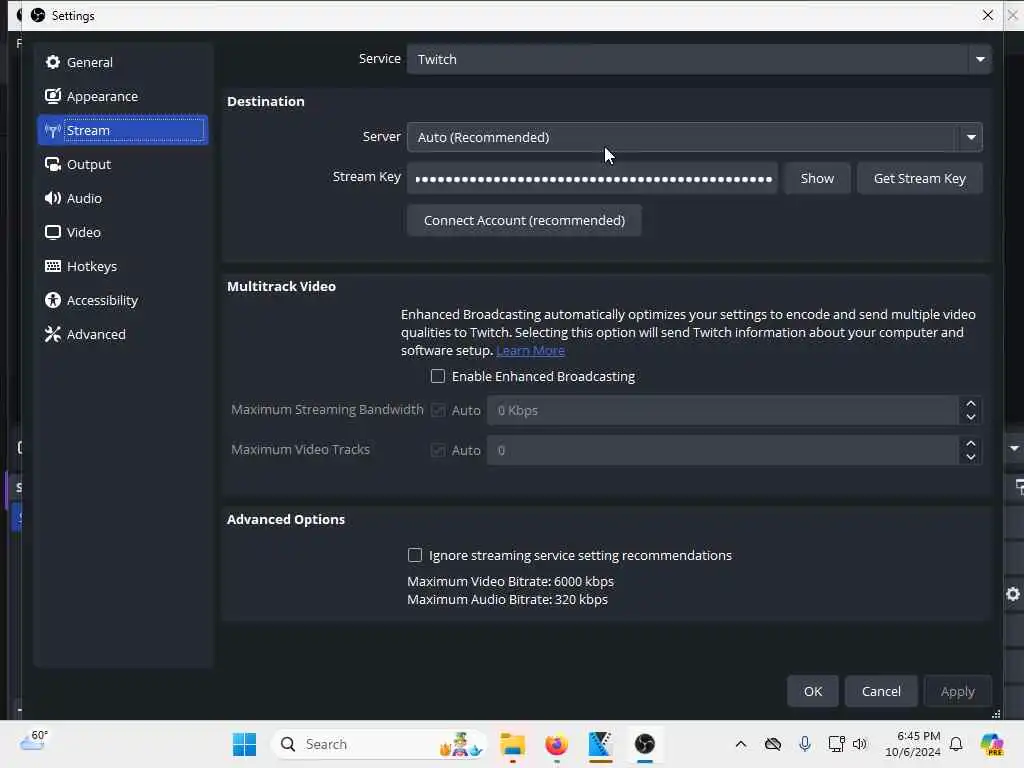Select the Appearance category icon
This screenshot has height=768, width=1024.
[53, 96]
